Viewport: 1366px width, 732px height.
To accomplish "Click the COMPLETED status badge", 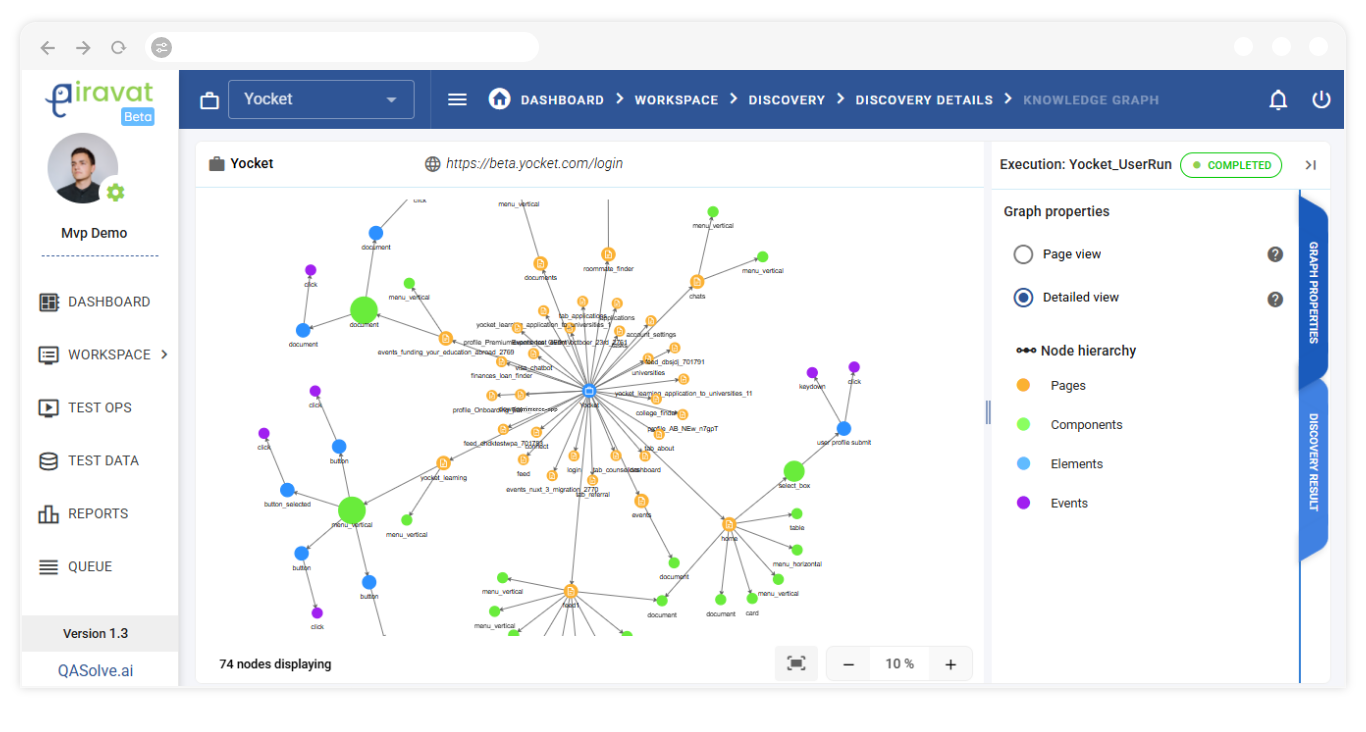I will click(1231, 165).
